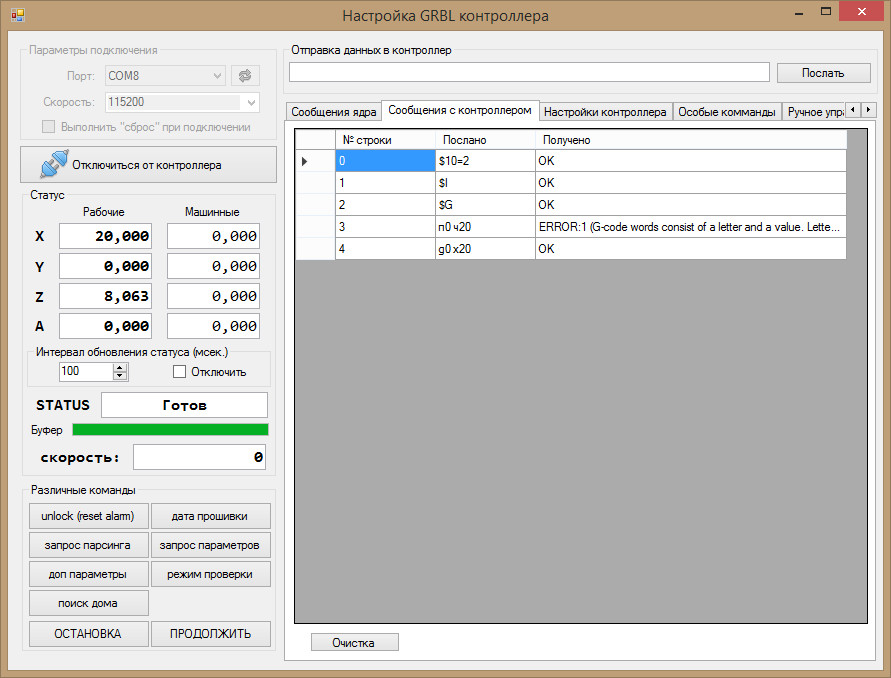Click the 'ERROR:1 (G-code words...' received cell
This screenshot has height=678, width=891.
coord(691,227)
